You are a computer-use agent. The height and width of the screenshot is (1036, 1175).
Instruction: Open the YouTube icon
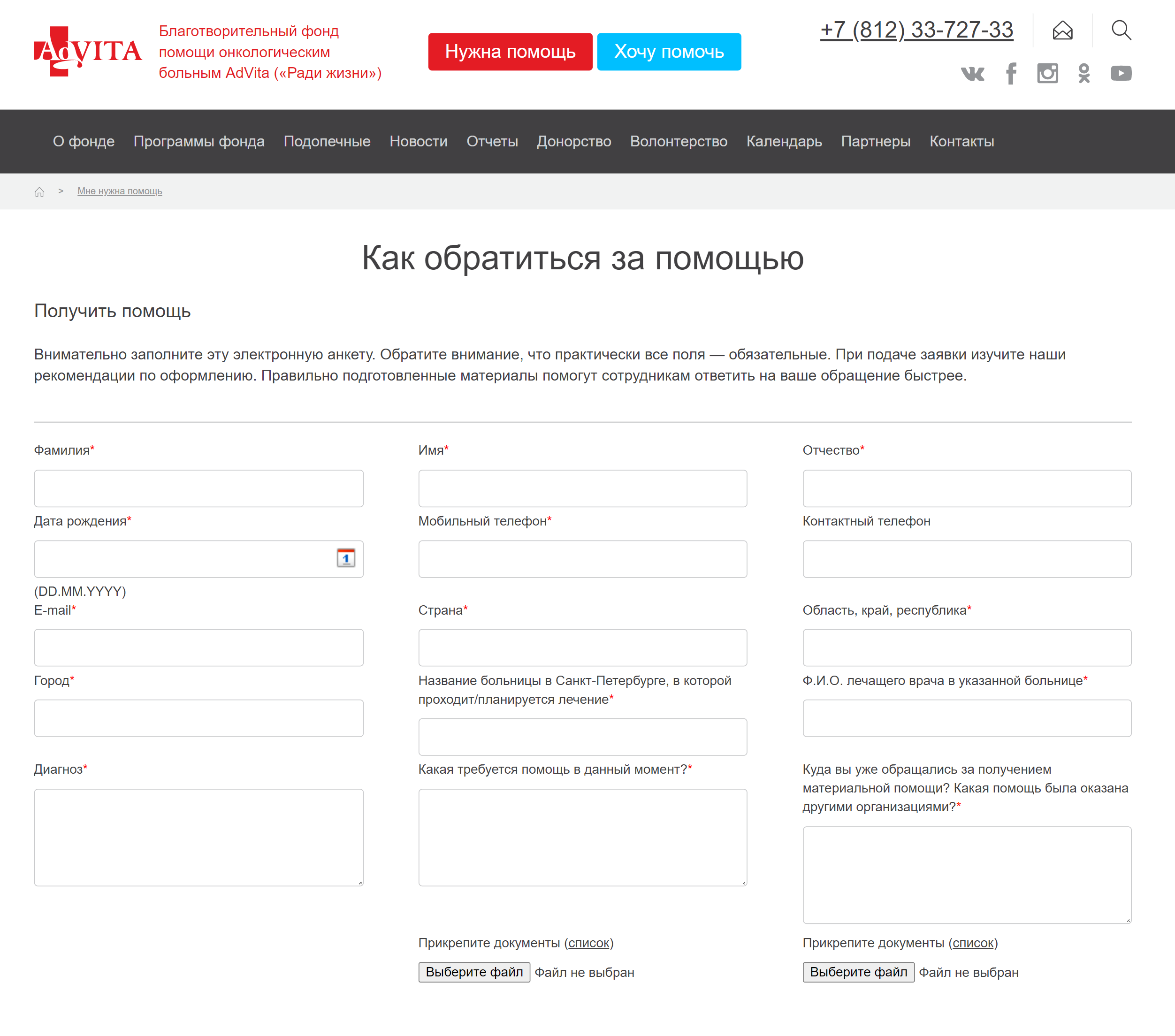(1121, 74)
